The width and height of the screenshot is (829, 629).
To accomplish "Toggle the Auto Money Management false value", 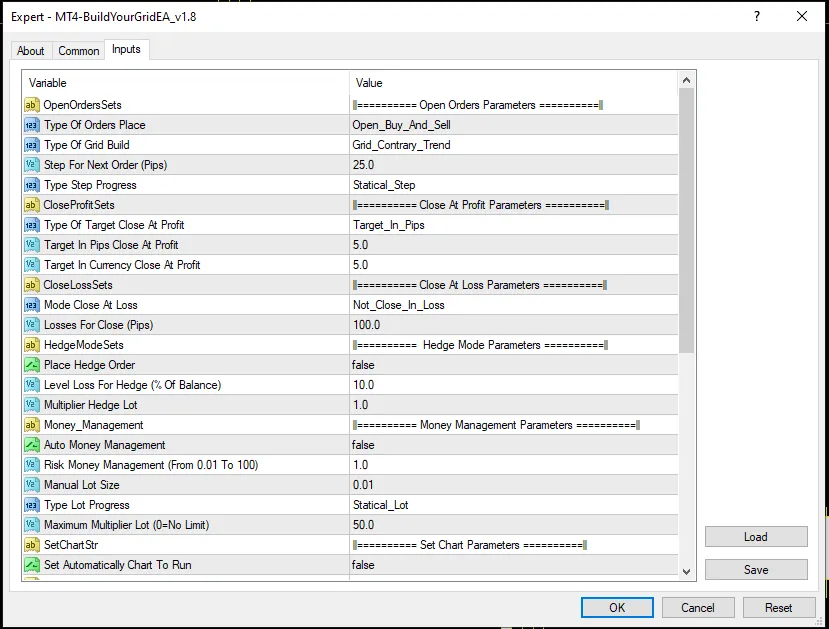I will click(x=363, y=445).
